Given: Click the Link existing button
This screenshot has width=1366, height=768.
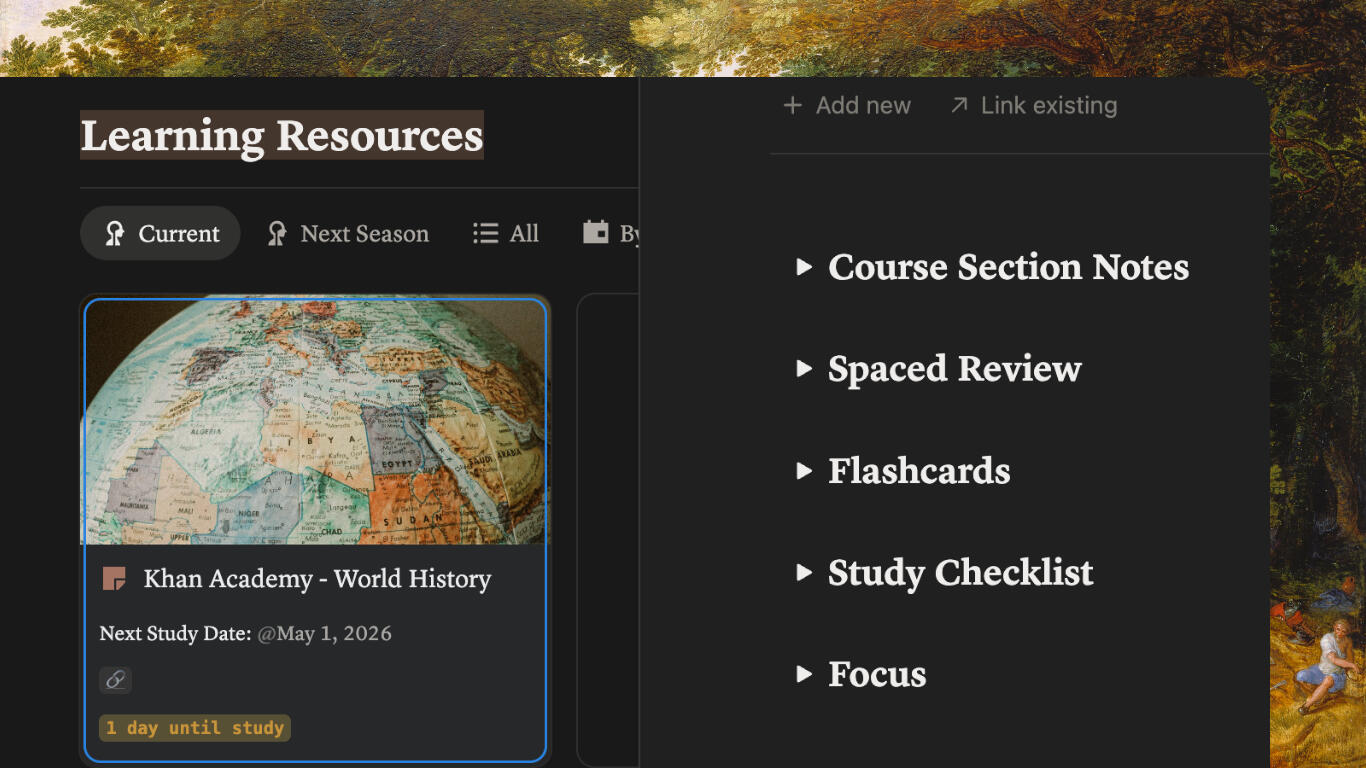Looking at the screenshot, I should click(1033, 105).
